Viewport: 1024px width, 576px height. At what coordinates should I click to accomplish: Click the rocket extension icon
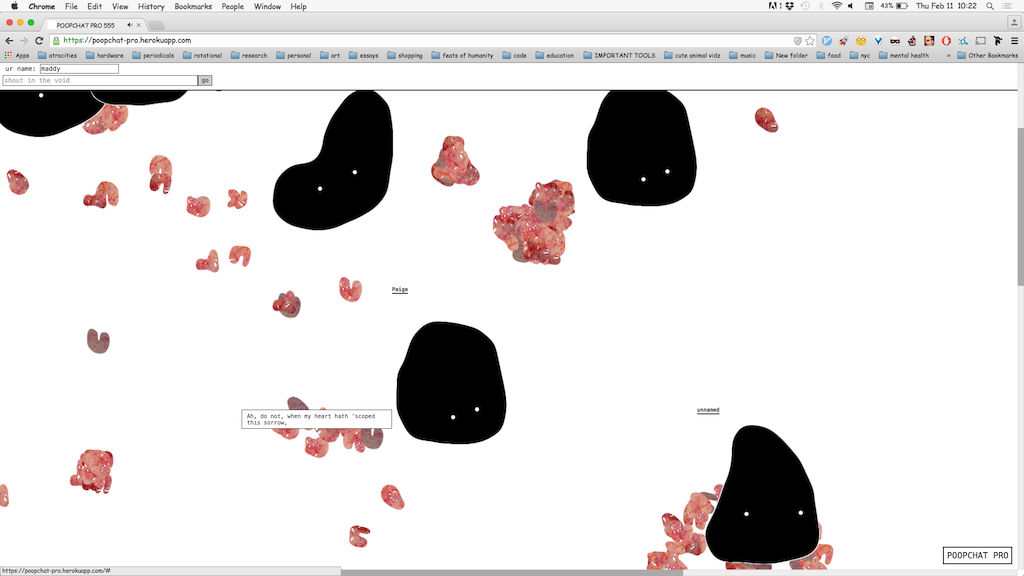[844, 41]
